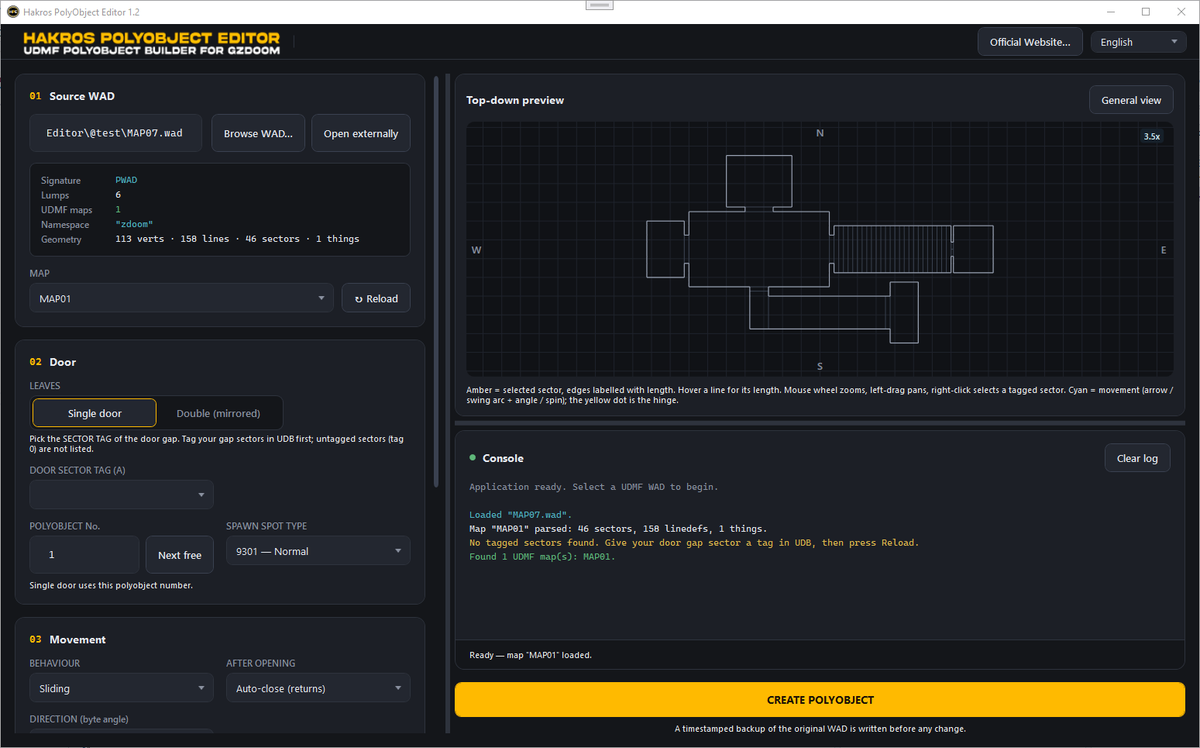Click the "PWAD" signature value
This screenshot has width=1200, height=748.
(x=128, y=181)
